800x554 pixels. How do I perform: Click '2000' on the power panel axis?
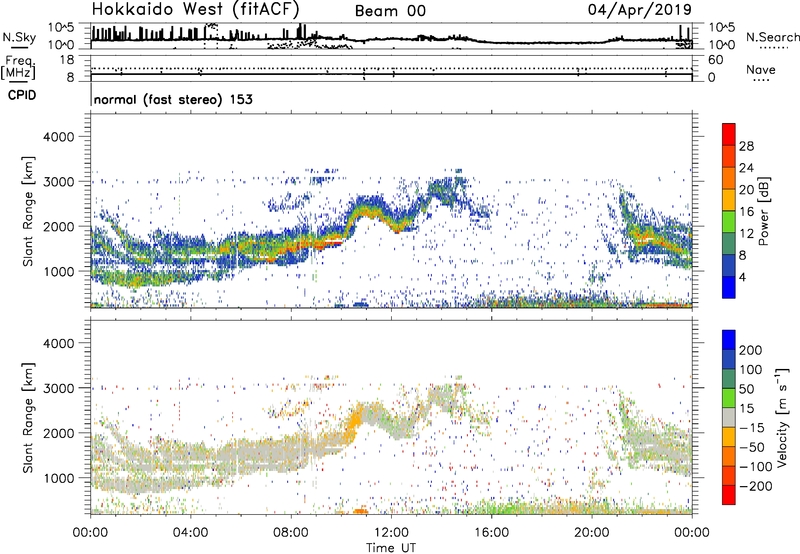59,226
